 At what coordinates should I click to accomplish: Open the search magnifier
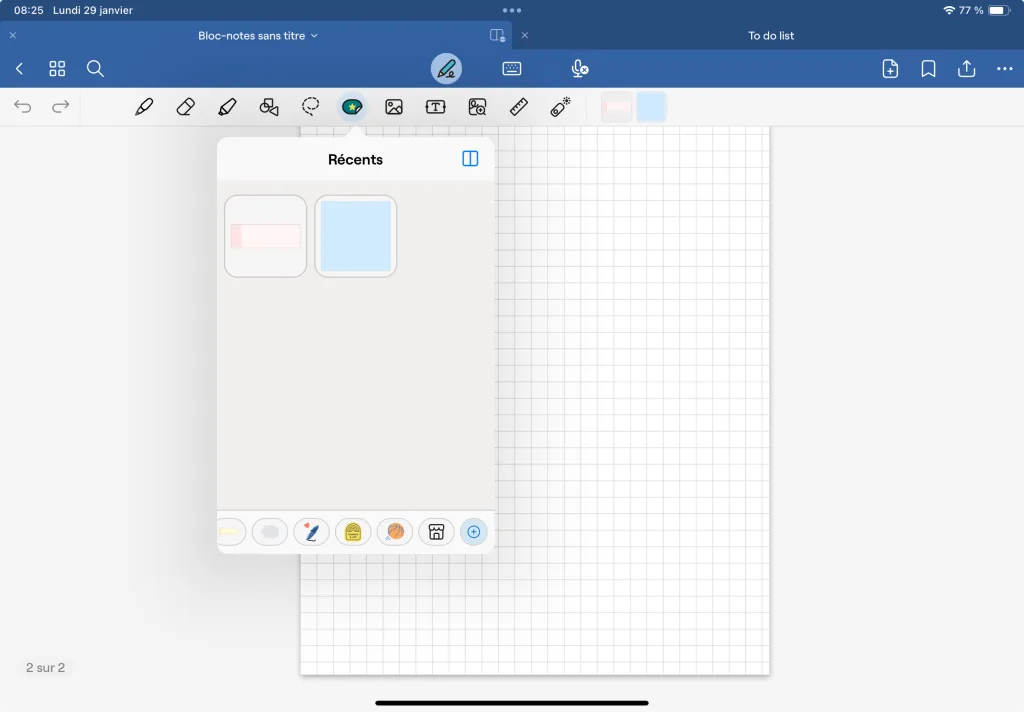coord(95,69)
